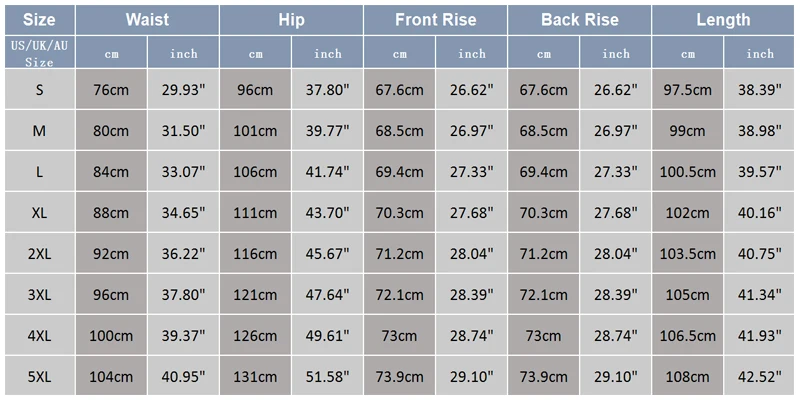
Task: Select the S size row label
Action: pos(40,90)
